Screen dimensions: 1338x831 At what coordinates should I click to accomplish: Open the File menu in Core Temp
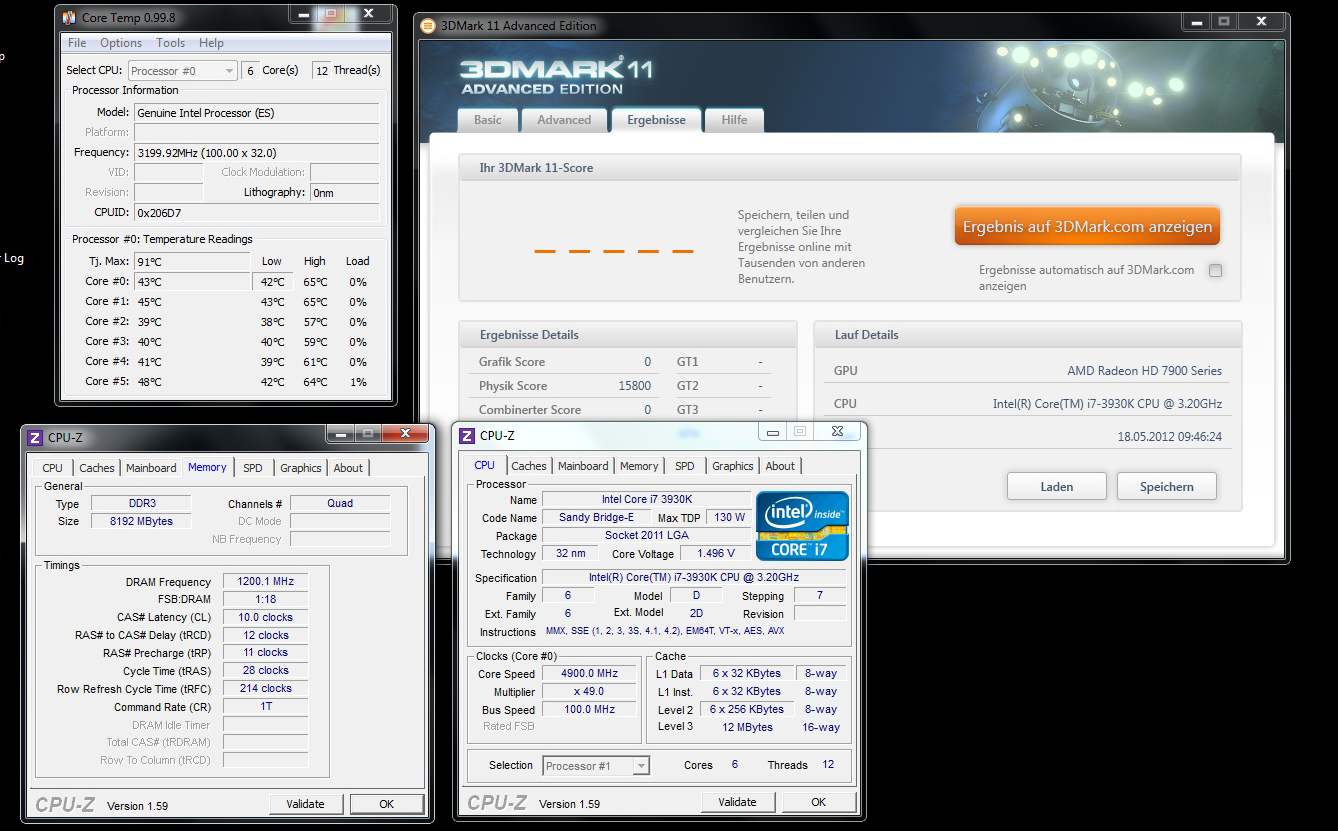(x=77, y=43)
